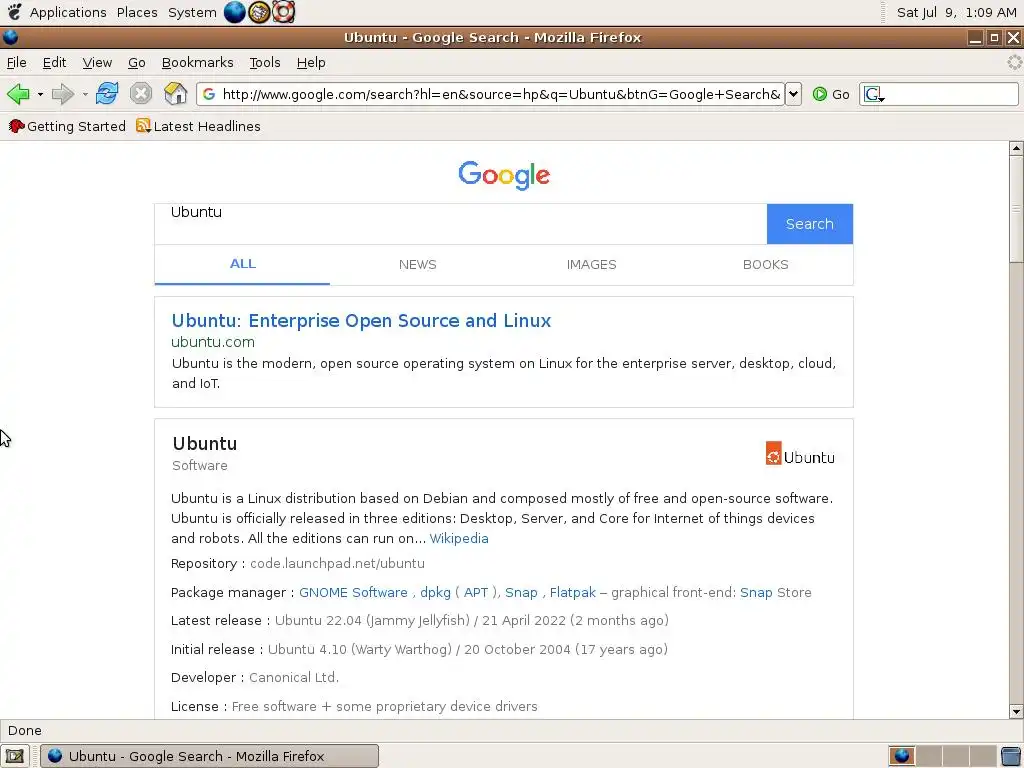Image resolution: width=1024 pixels, height=768 pixels.
Task: Click the throbber activity indicator icon
Action: click(1014, 62)
